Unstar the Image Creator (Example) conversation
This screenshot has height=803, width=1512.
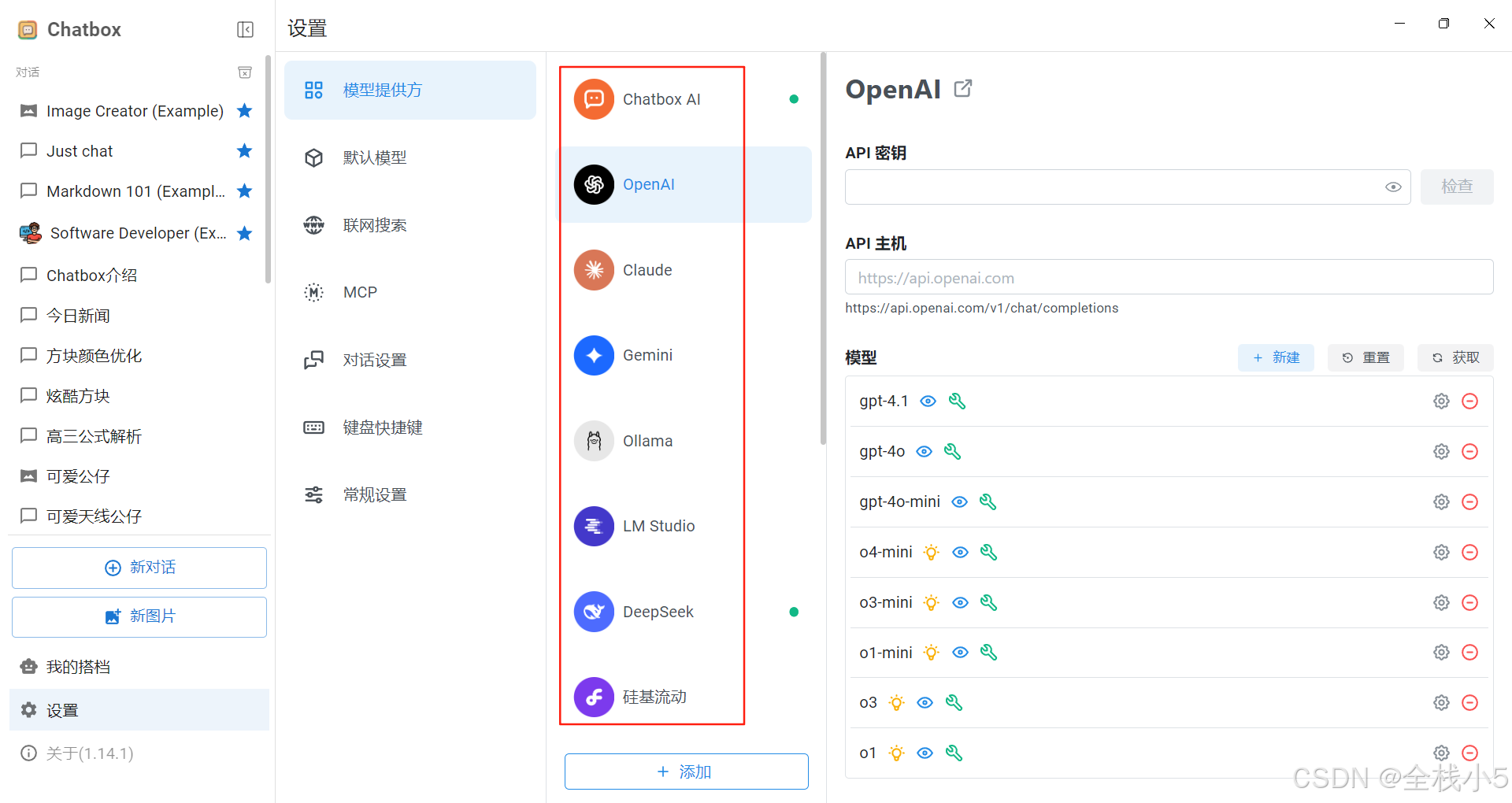point(245,110)
